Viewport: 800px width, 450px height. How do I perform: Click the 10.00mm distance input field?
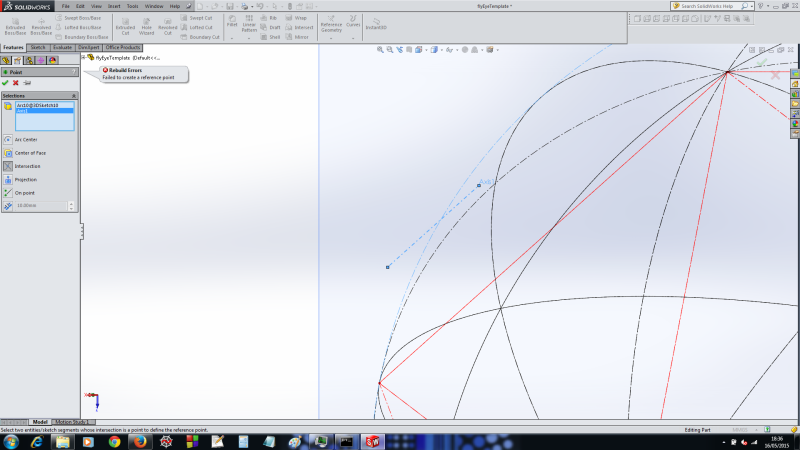point(41,206)
